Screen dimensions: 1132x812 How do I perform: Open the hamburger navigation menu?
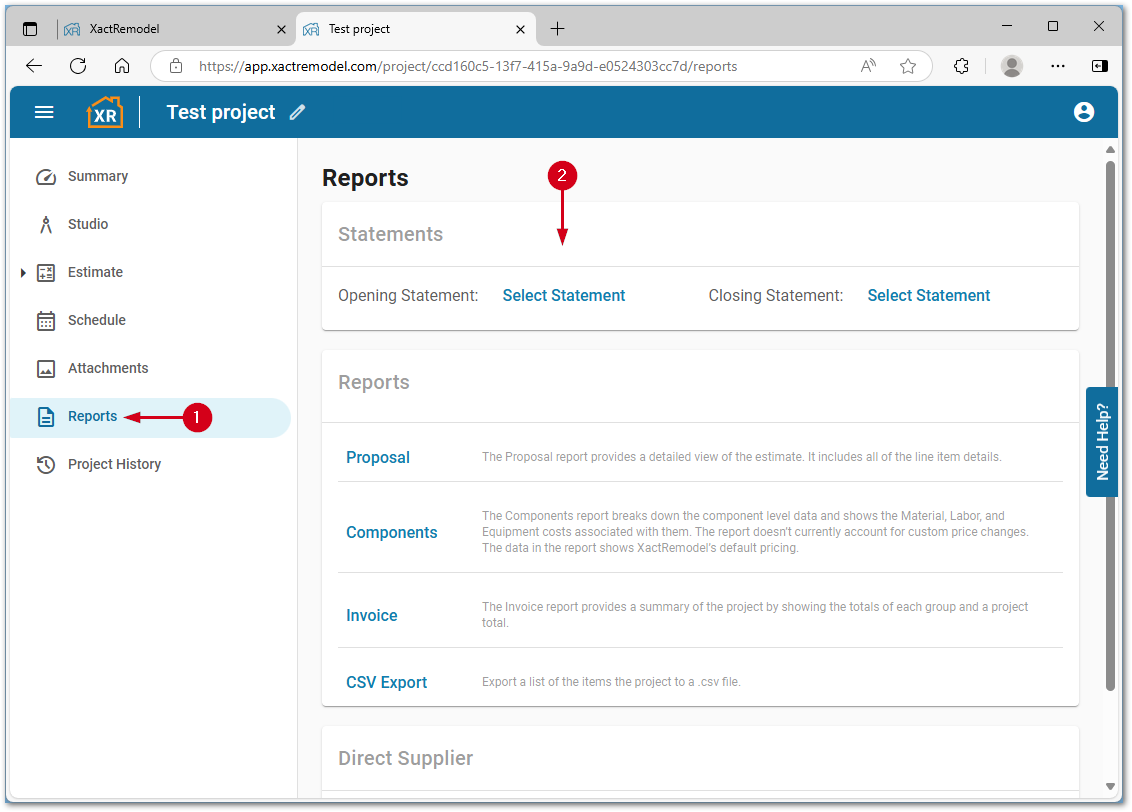click(44, 112)
